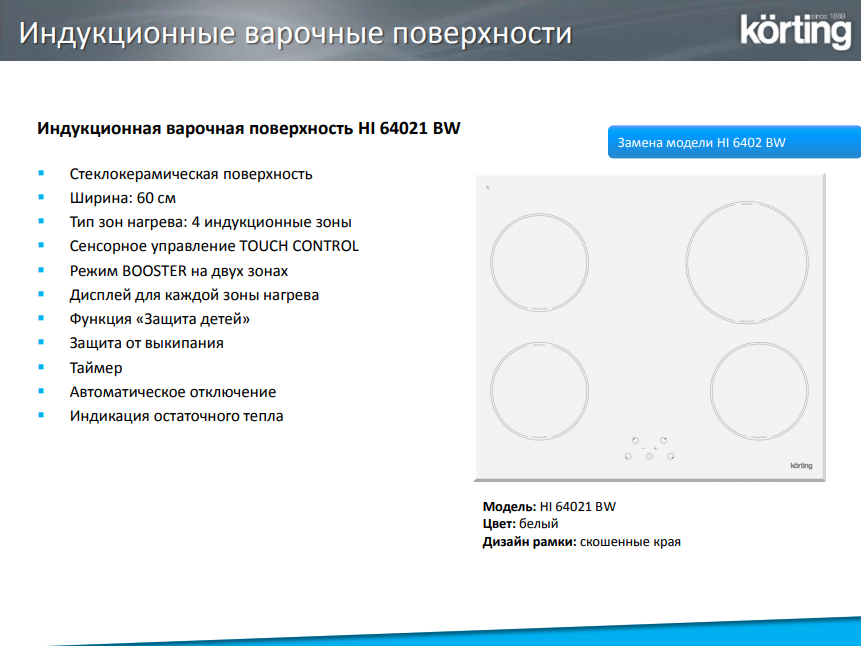Click the slide title 'Индукционные варочные поверхности'
Image resolution: width=861 pixels, height=646 pixels.
pyautogui.click(x=296, y=33)
